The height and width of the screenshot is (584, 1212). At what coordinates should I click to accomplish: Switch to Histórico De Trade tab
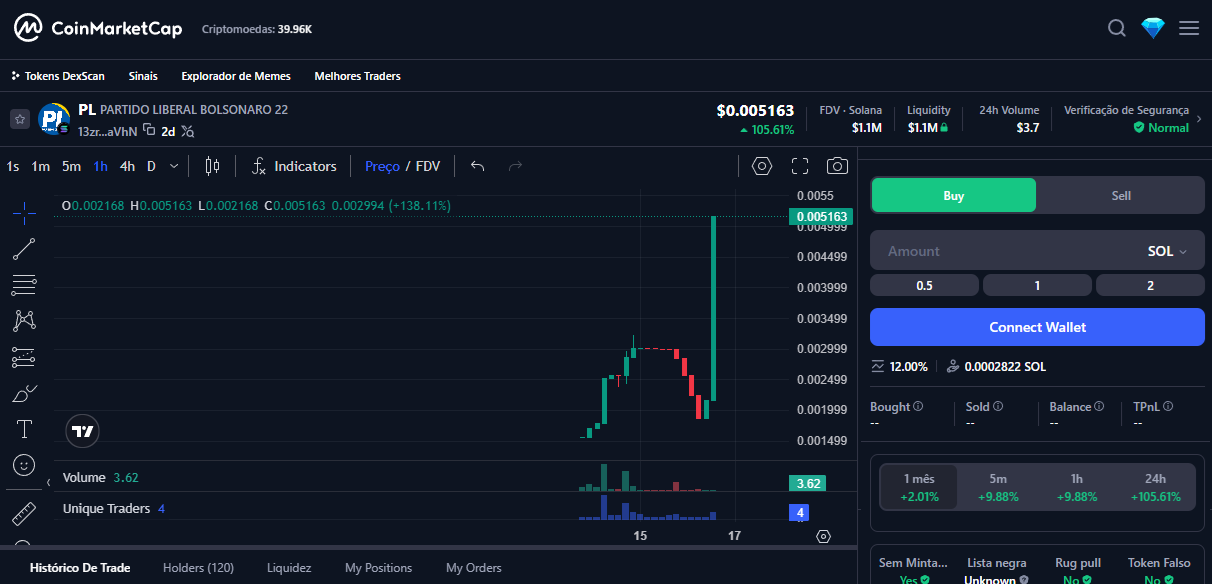[x=80, y=567]
